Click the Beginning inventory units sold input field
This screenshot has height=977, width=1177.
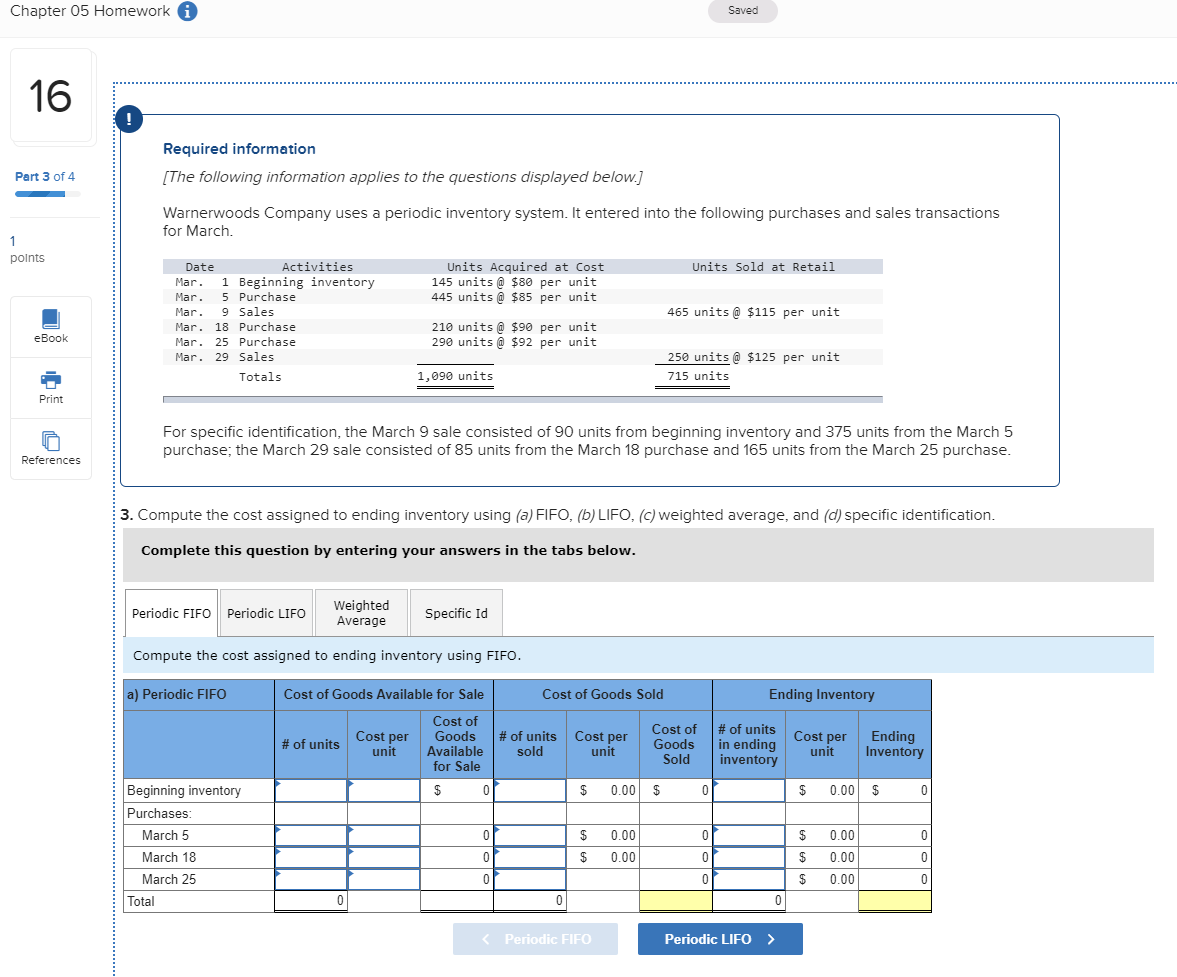pos(529,790)
